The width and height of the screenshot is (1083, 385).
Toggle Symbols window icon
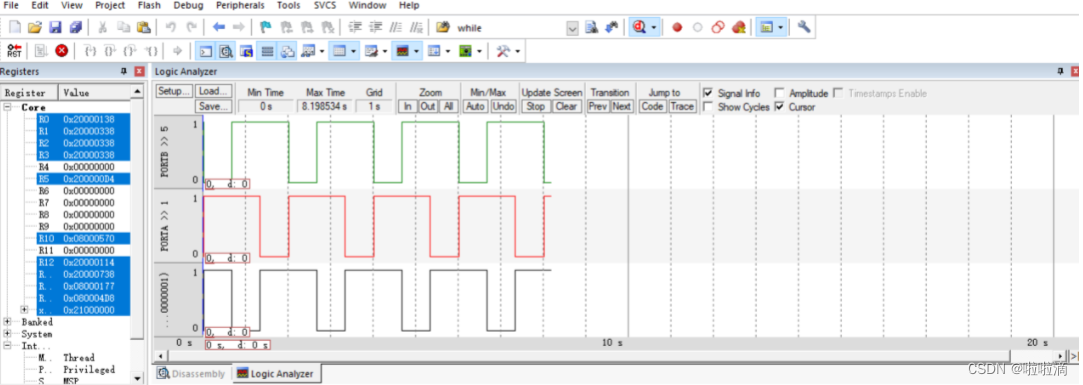247,50
